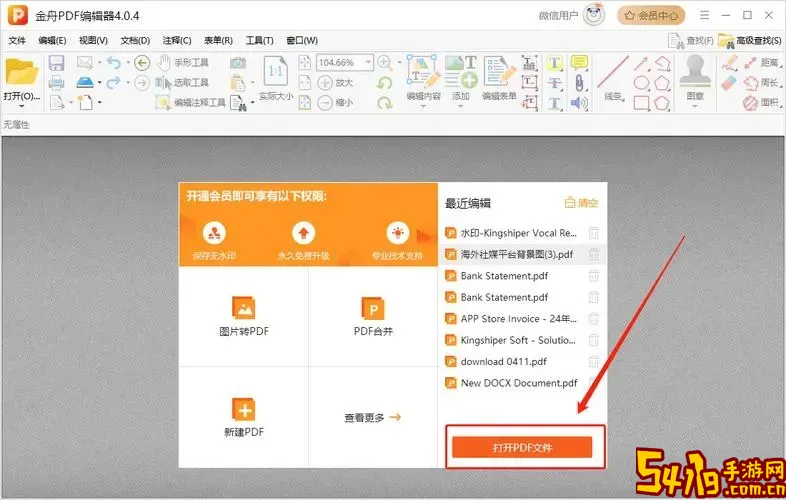Select the distance (距离) measure tool

(x=762, y=63)
